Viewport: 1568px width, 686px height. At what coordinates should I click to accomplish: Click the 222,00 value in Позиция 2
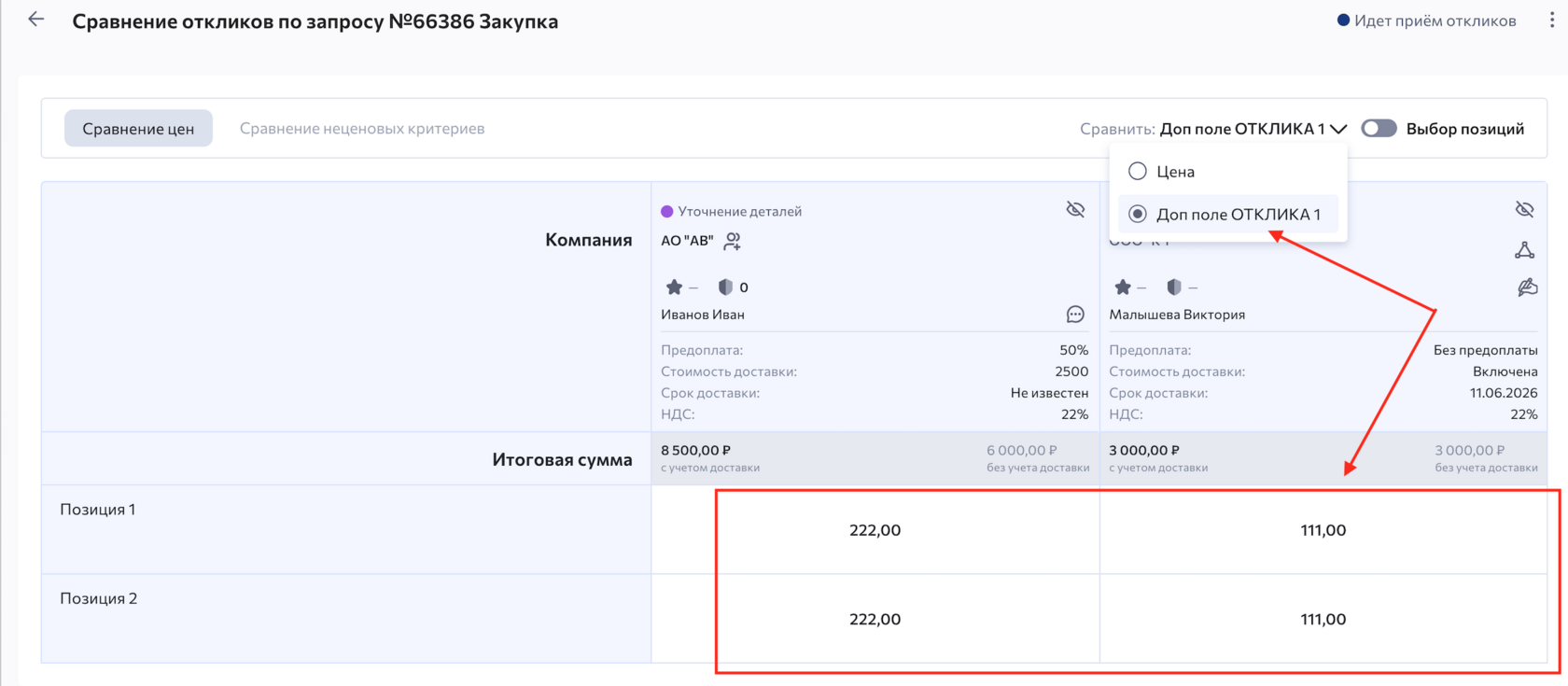coord(875,619)
